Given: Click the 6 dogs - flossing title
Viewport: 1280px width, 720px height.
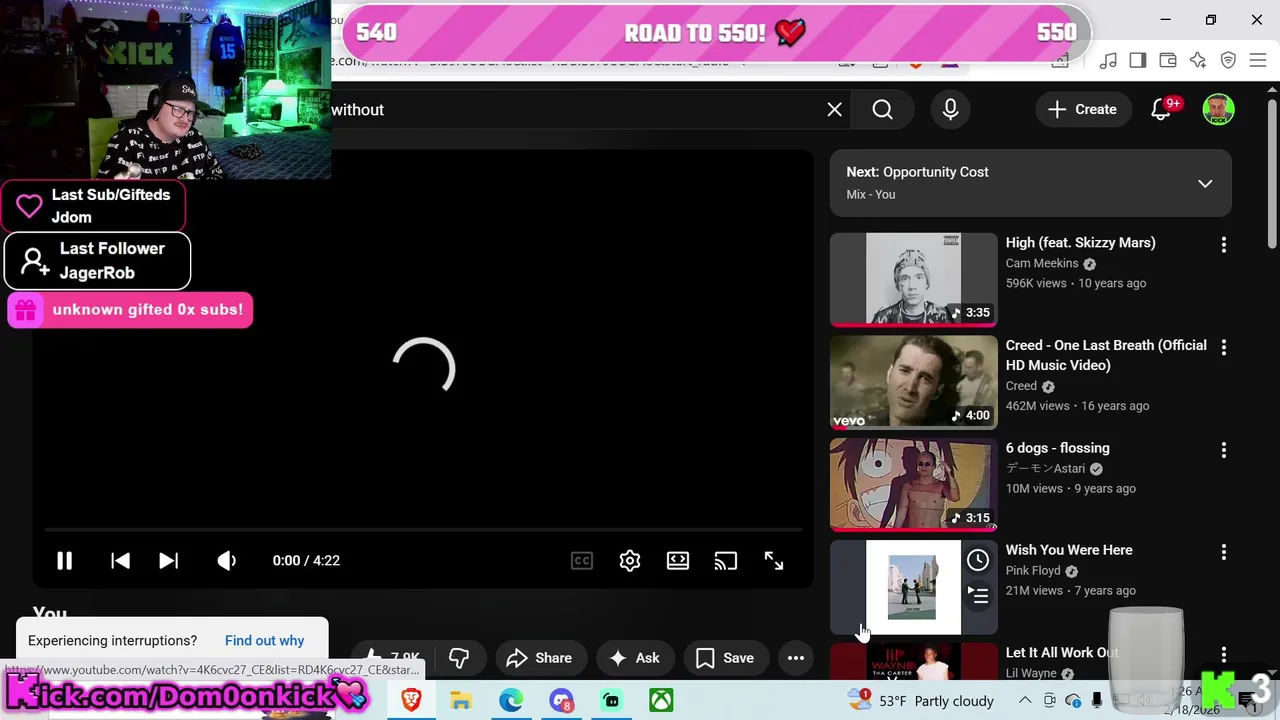Looking at the screenshot, I should (x=1057, y=448).
